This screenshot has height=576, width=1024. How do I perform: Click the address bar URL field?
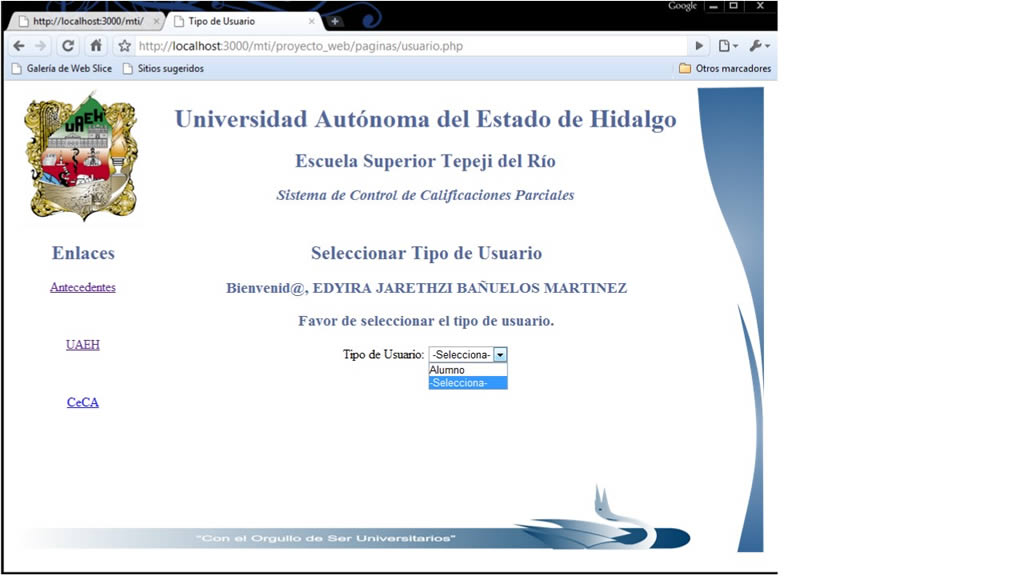point(410,46)
